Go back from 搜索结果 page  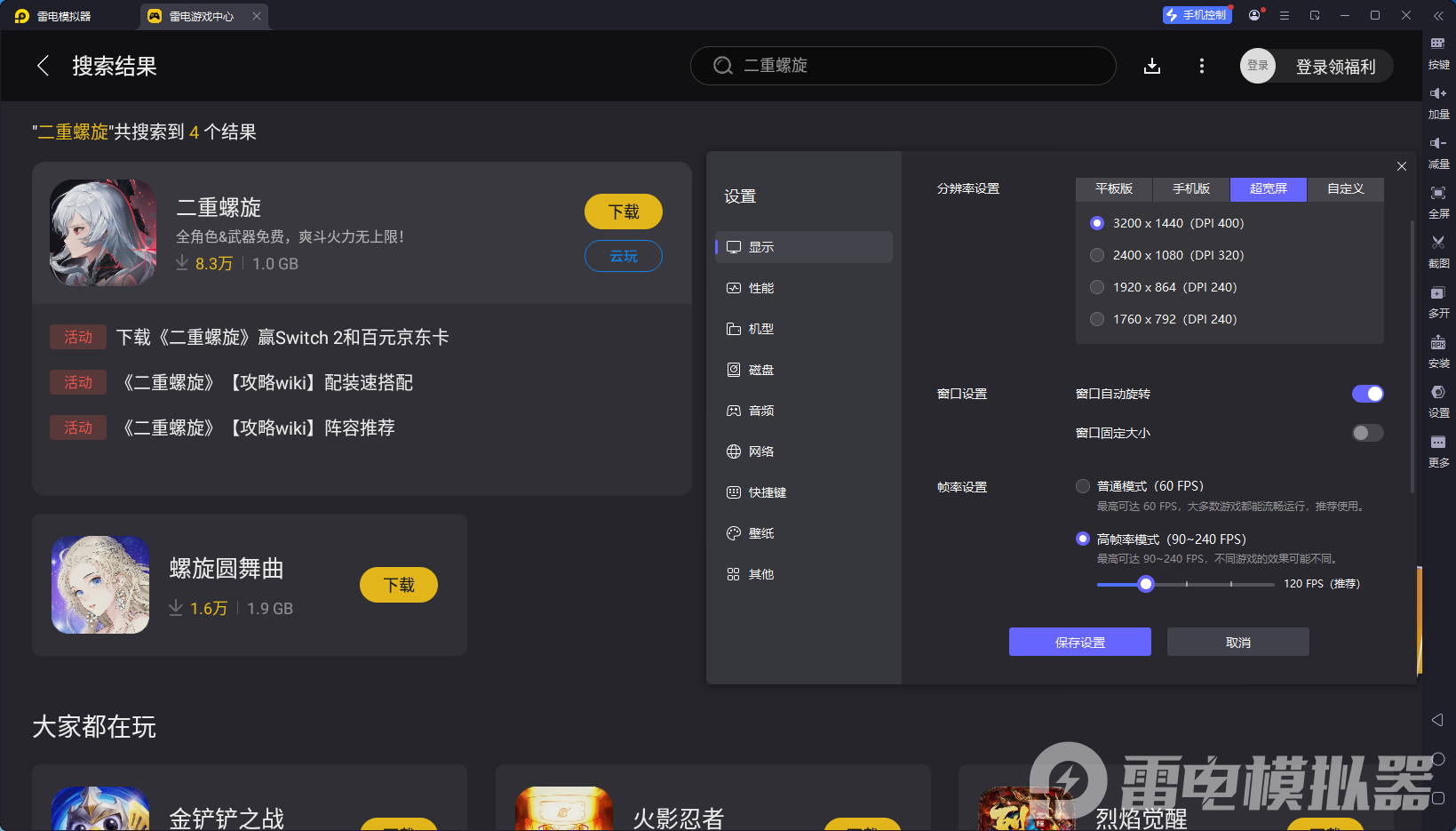(43, 66)
